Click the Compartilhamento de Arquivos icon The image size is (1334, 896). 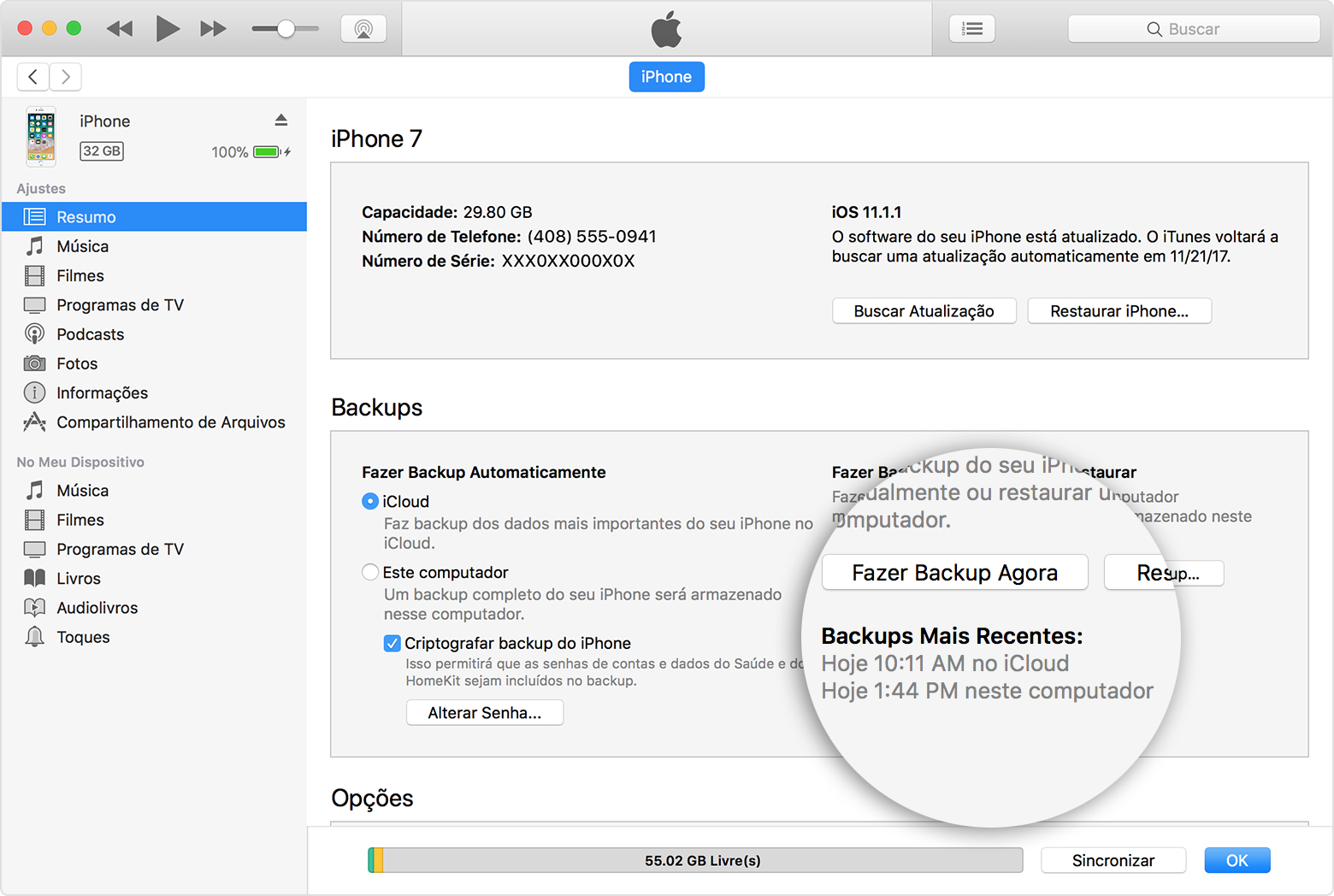tap(34, 421)
